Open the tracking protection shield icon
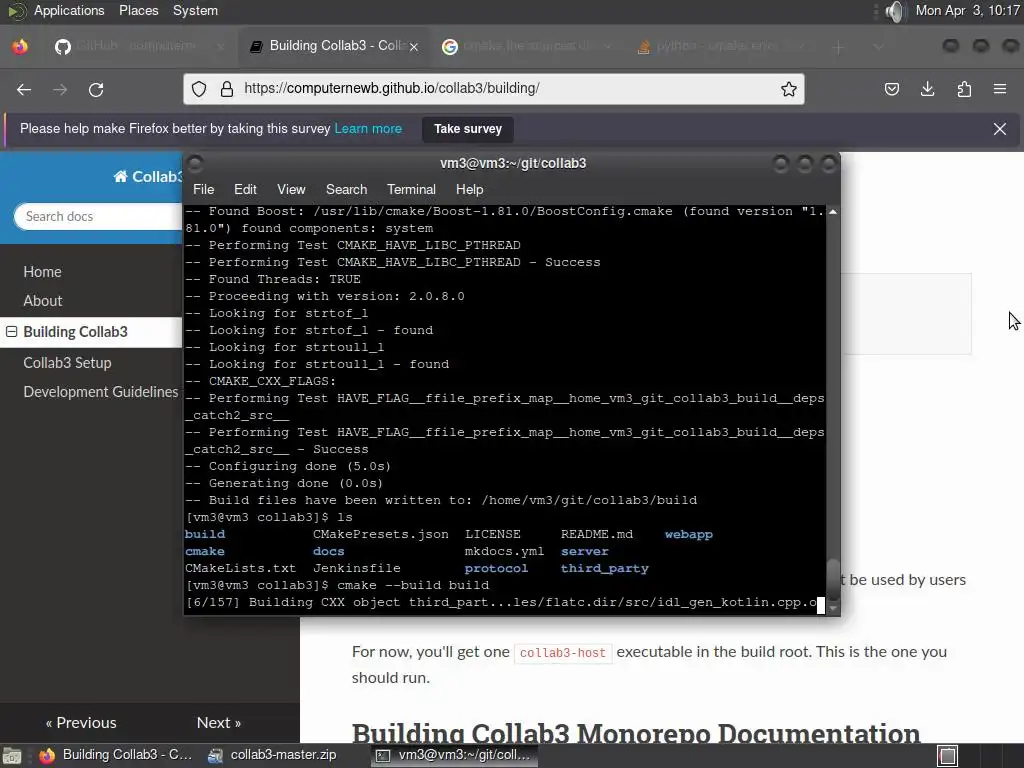 click(199, 89)
